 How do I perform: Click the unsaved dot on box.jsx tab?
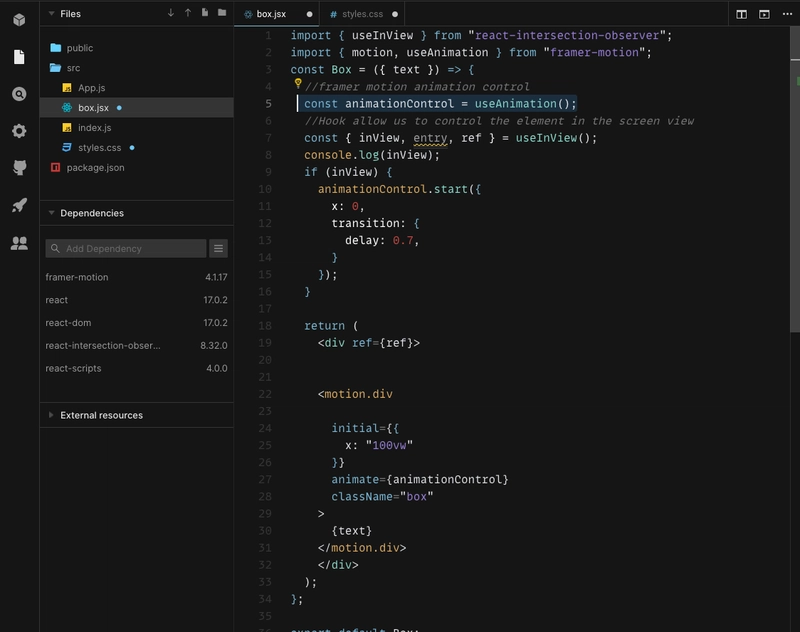pos(309,14)
